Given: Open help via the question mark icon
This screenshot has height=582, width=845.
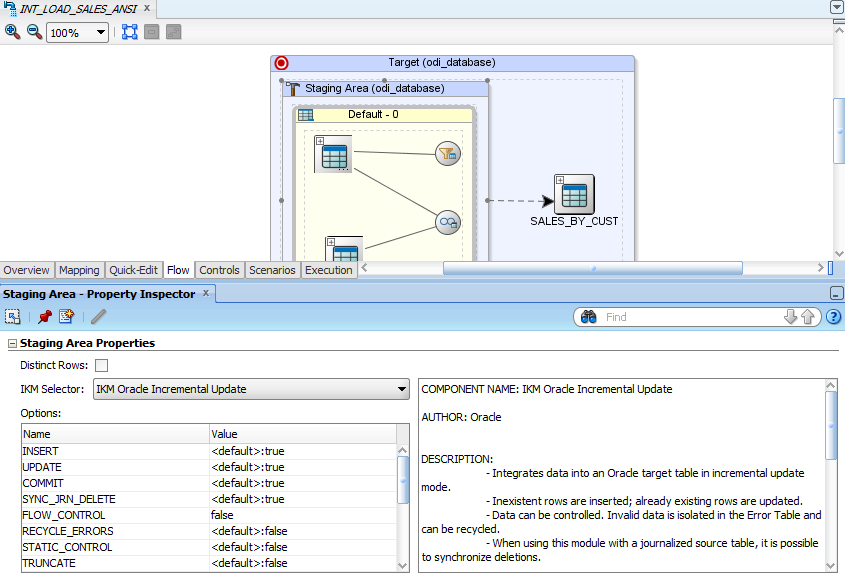Looking at the screenshot, I should (x=834, y=317).
